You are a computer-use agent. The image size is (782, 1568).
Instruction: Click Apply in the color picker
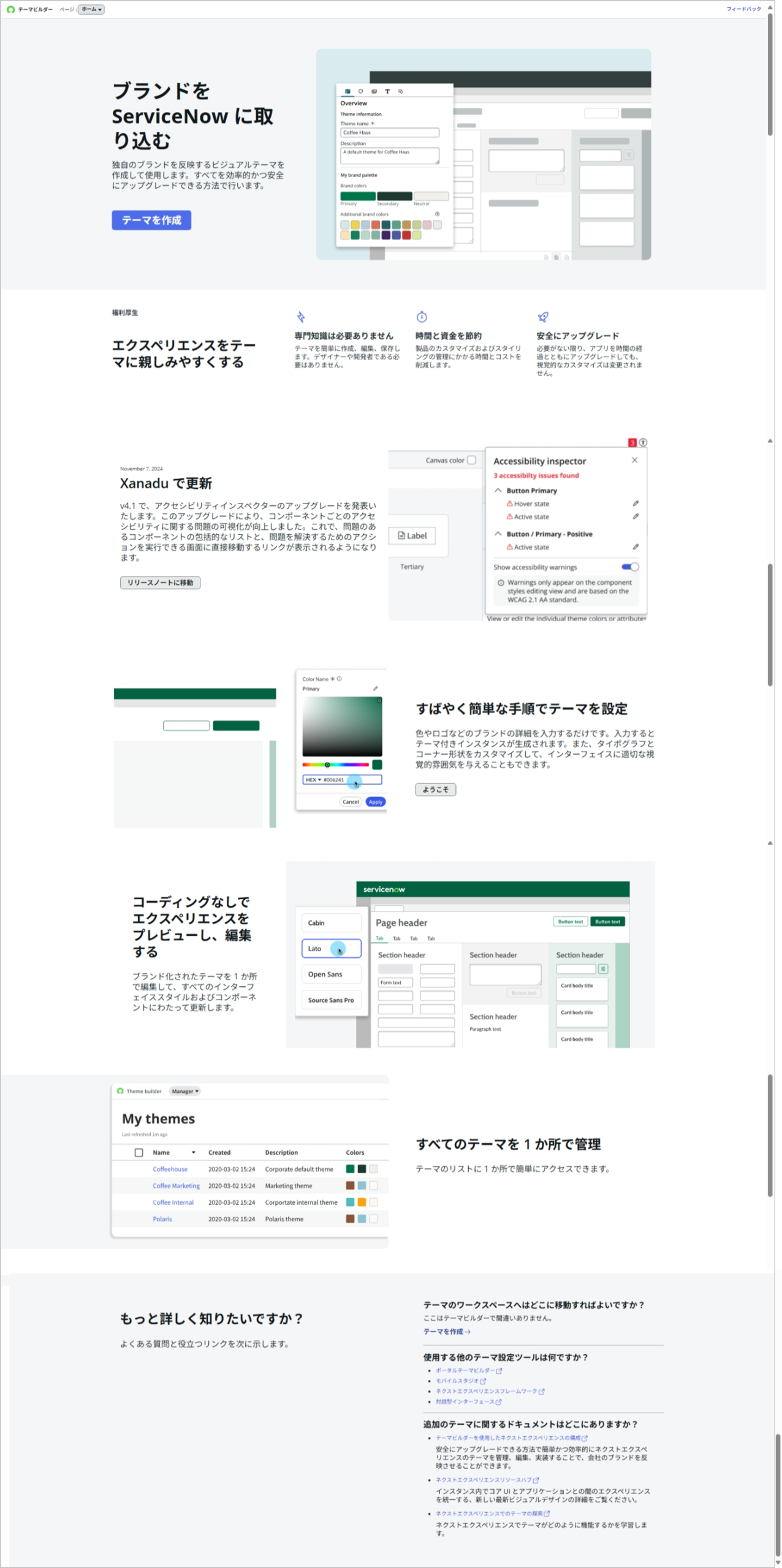[376, 802]
